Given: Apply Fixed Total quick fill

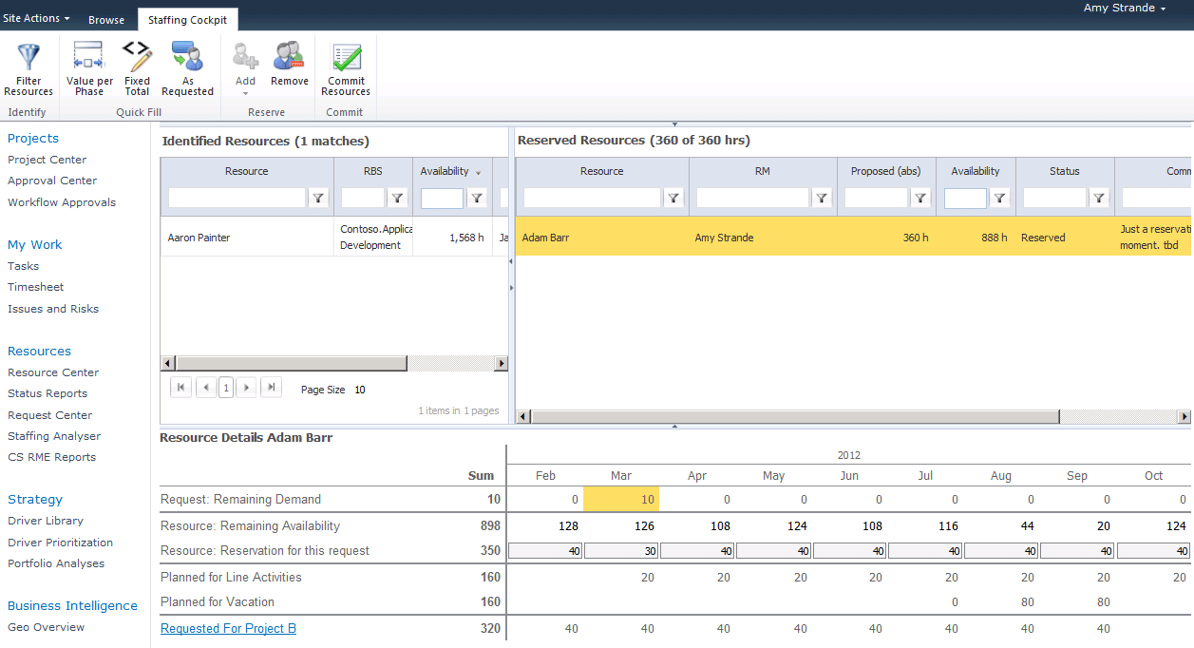Looking at the screenshot, I should point(137,69).
